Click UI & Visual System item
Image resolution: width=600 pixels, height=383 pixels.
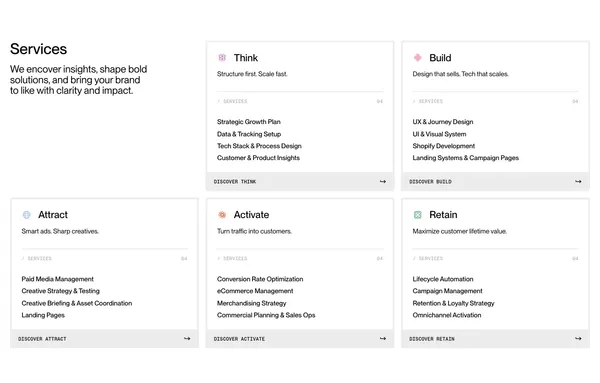[x=439, y=134]
